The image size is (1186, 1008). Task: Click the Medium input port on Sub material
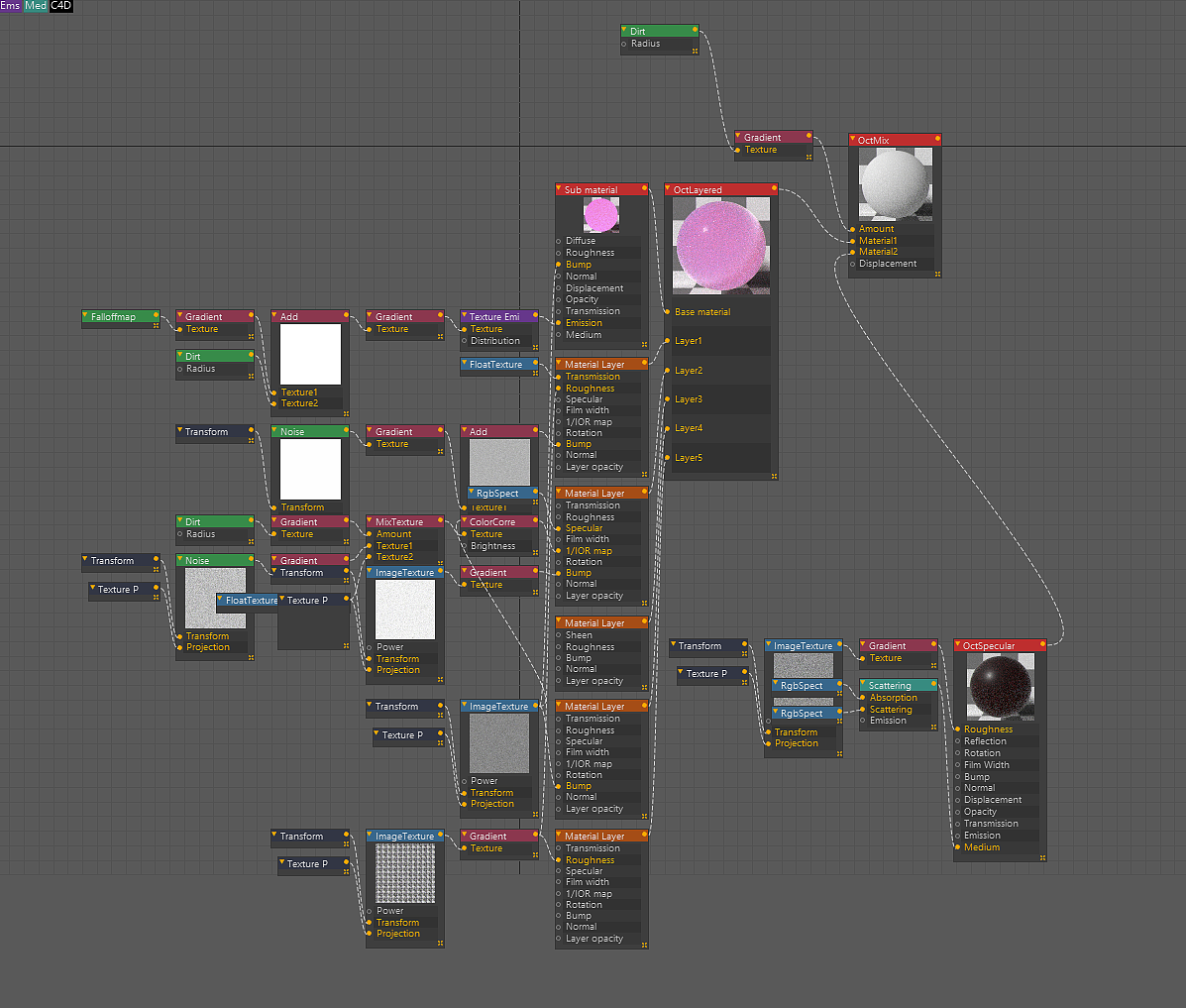tap(559, 335)
